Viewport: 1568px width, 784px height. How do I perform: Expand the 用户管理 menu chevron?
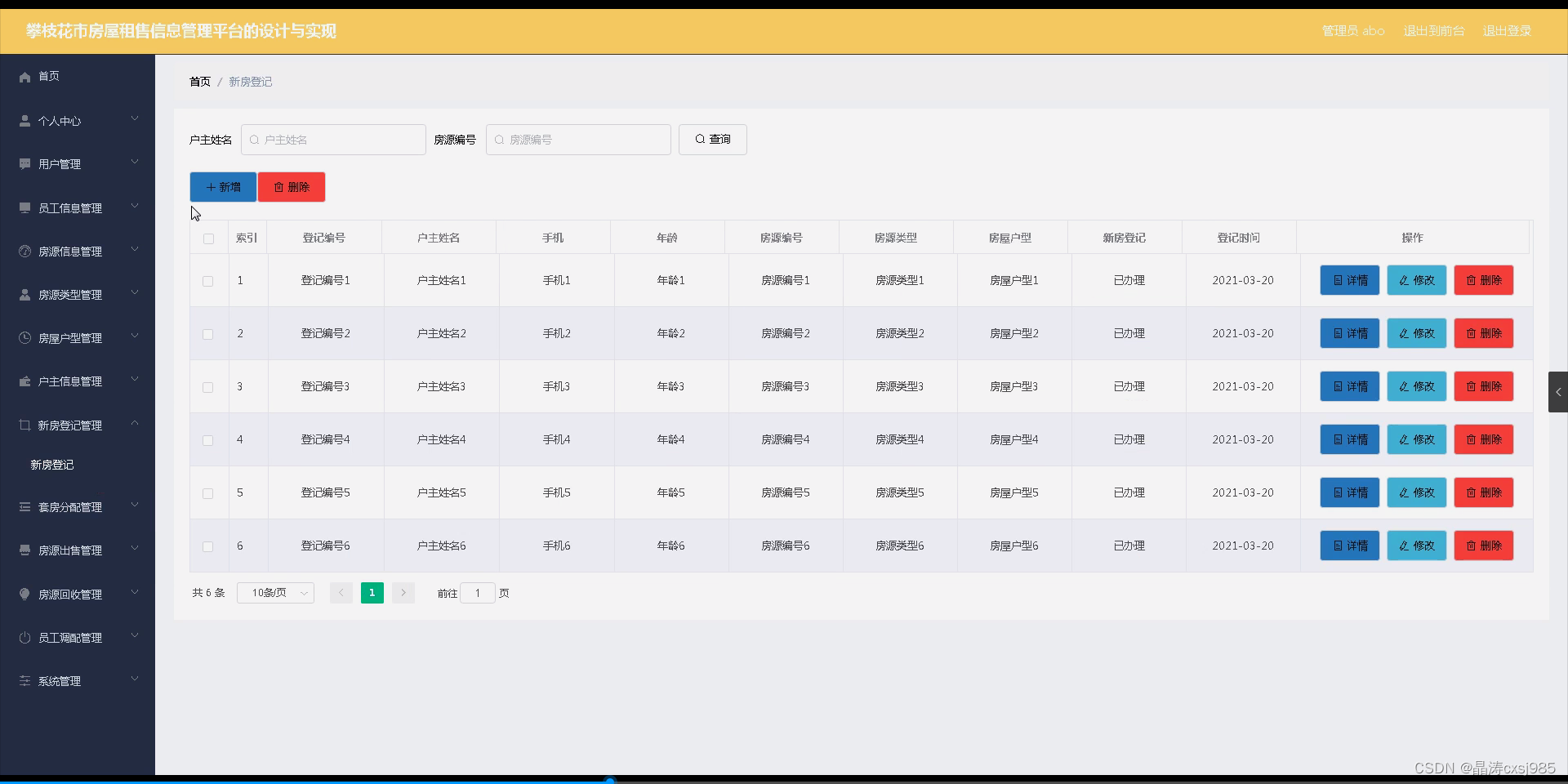(135, 163)
